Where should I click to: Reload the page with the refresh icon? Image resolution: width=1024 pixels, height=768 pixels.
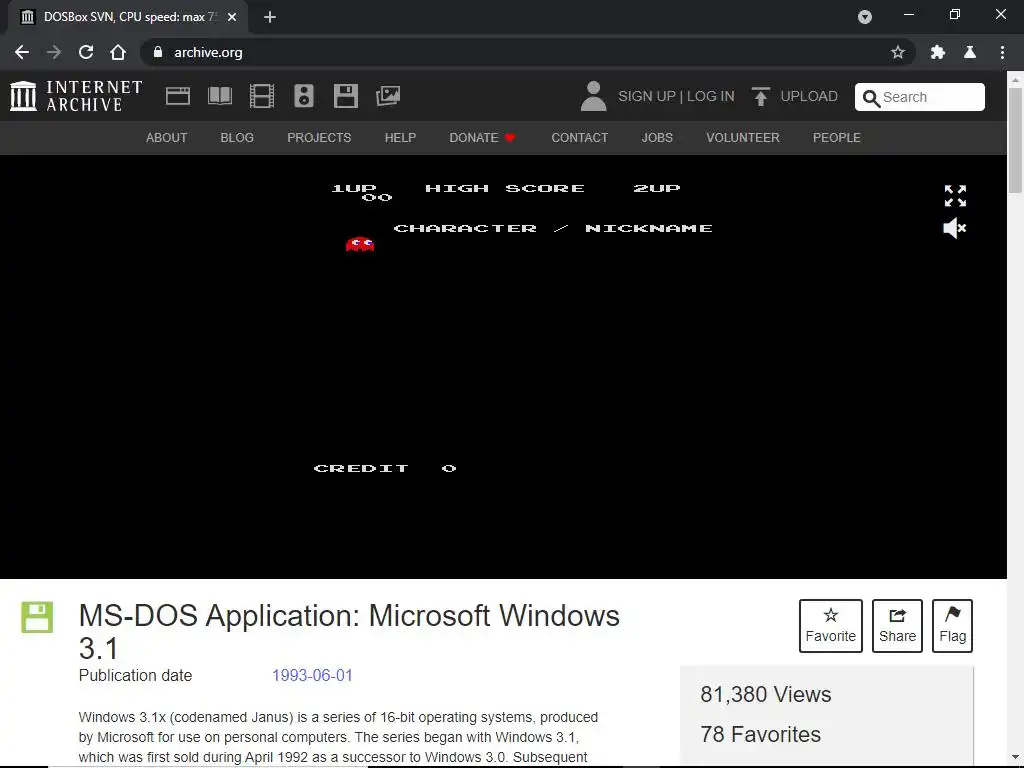pyautogui.click(x=86, y=52)
